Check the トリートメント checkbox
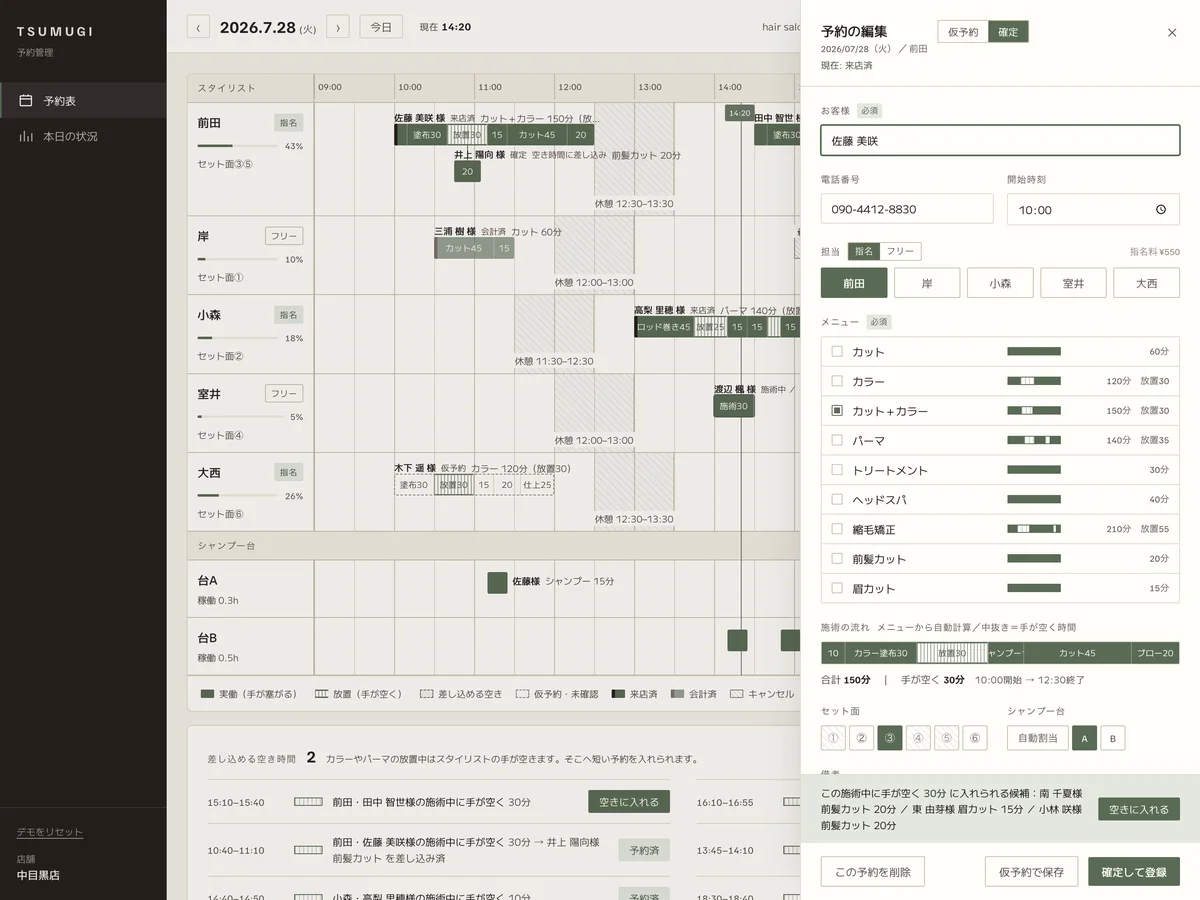 tap(837, 470)
